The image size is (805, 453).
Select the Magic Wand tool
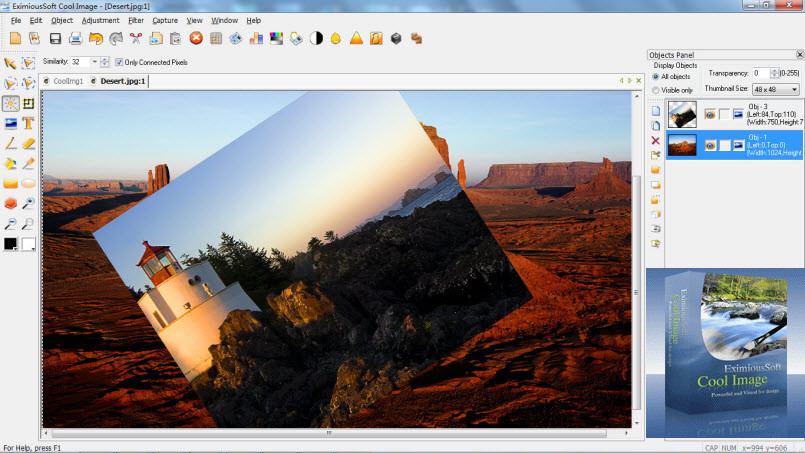pos(11,104)
